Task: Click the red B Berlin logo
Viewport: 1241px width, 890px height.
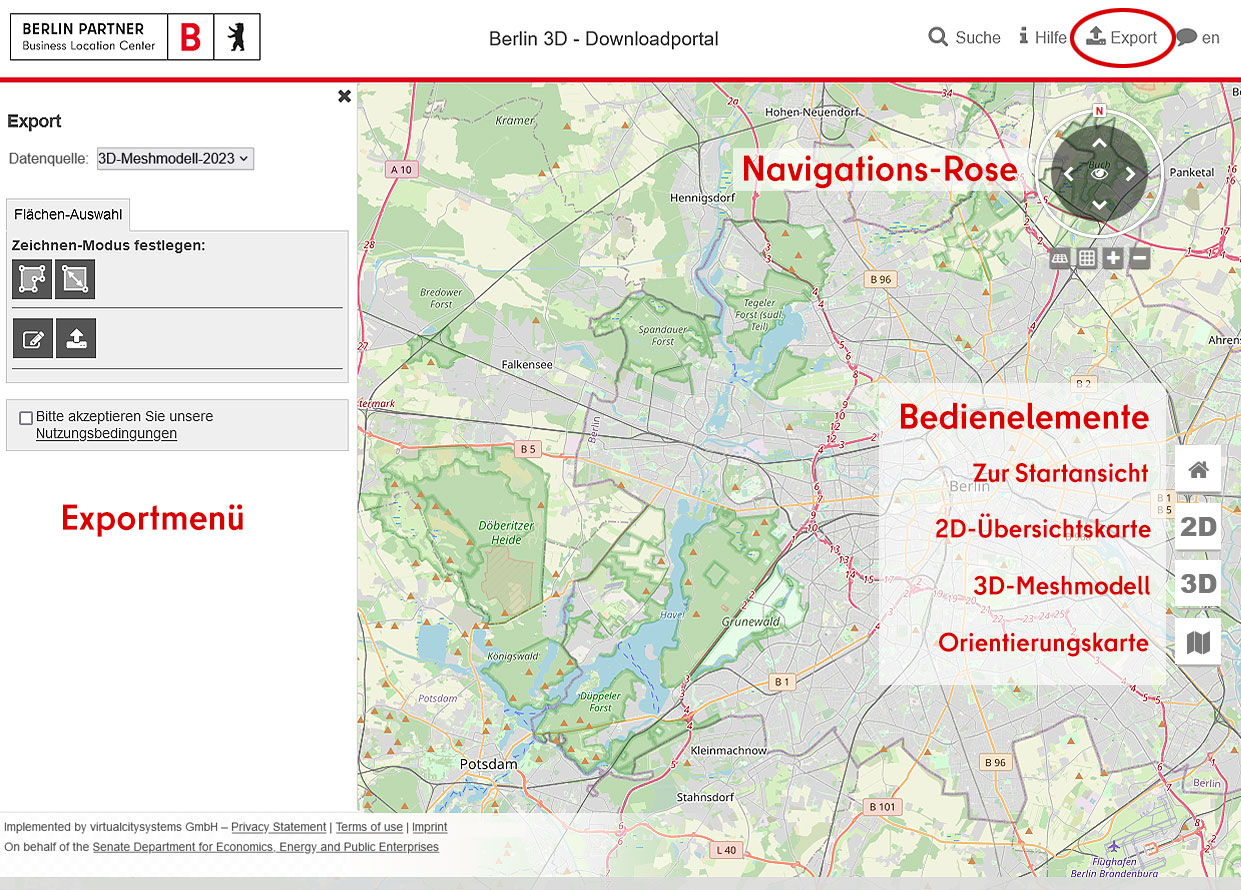Action: click(x=190, y=37)
